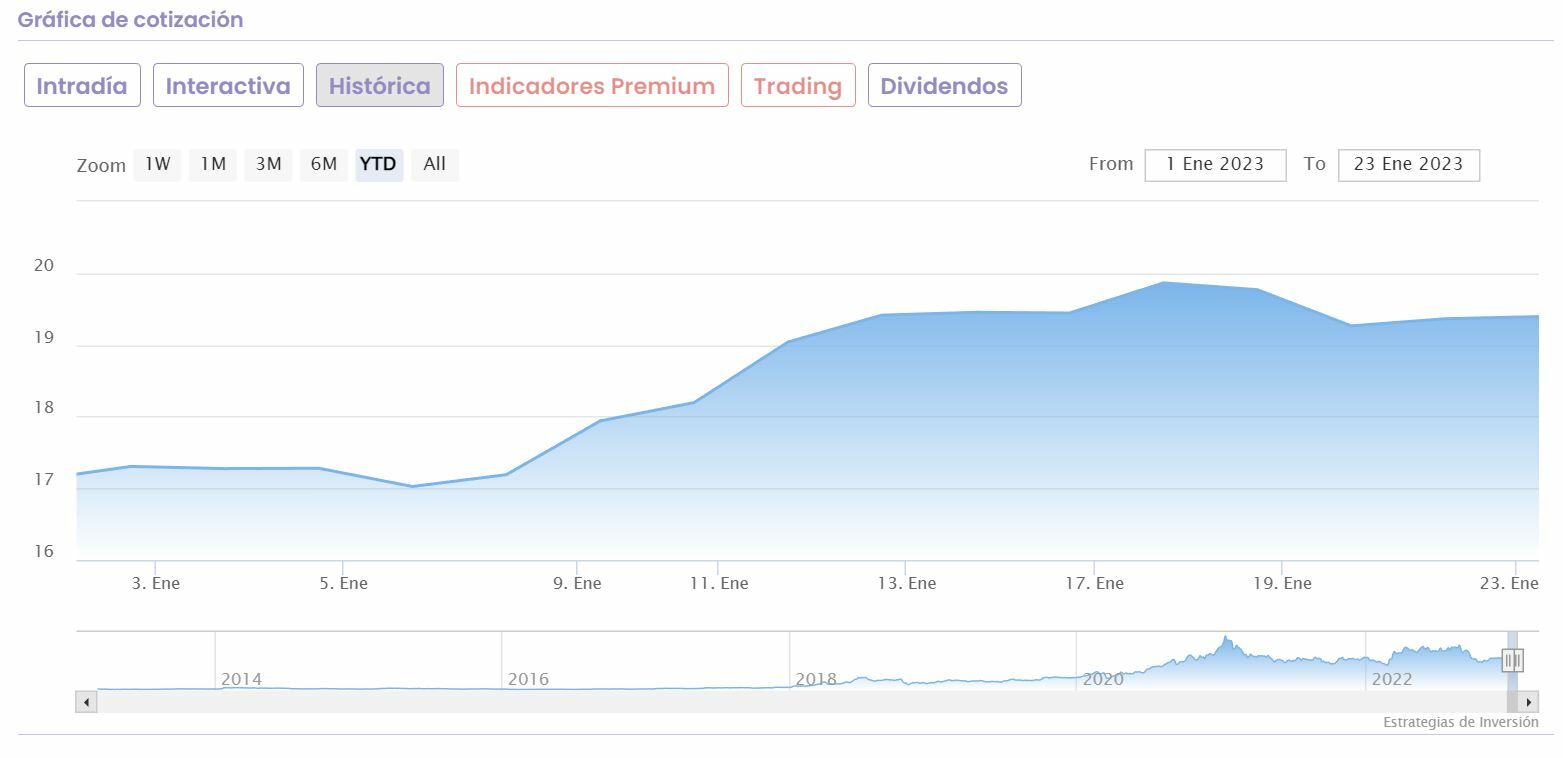The image size is (1563, 758).
Task: Go to the Trading tab
Action: [x=798, y=86]
